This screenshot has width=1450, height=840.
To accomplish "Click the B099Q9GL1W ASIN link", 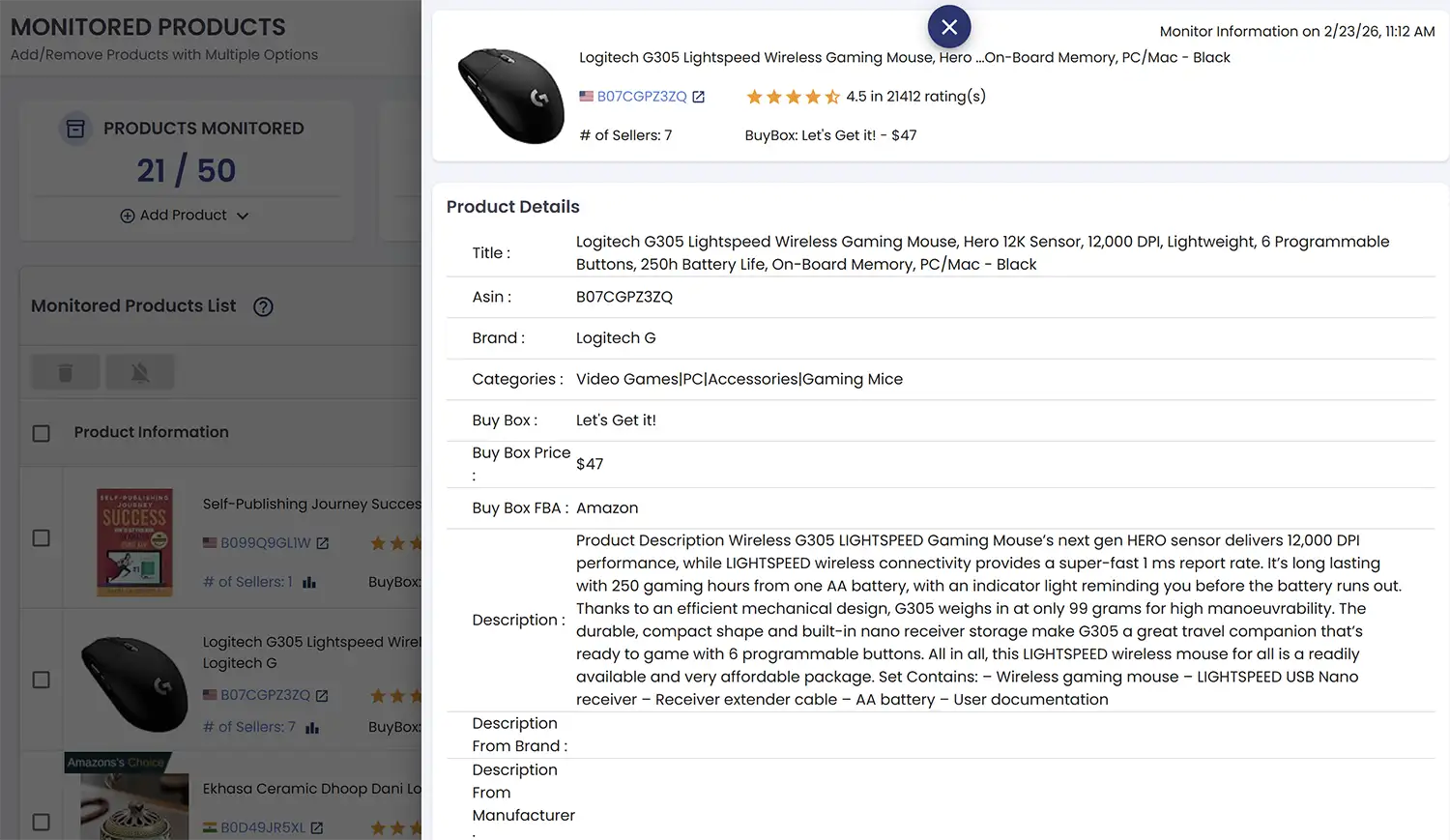I will (x=266, y=543).
